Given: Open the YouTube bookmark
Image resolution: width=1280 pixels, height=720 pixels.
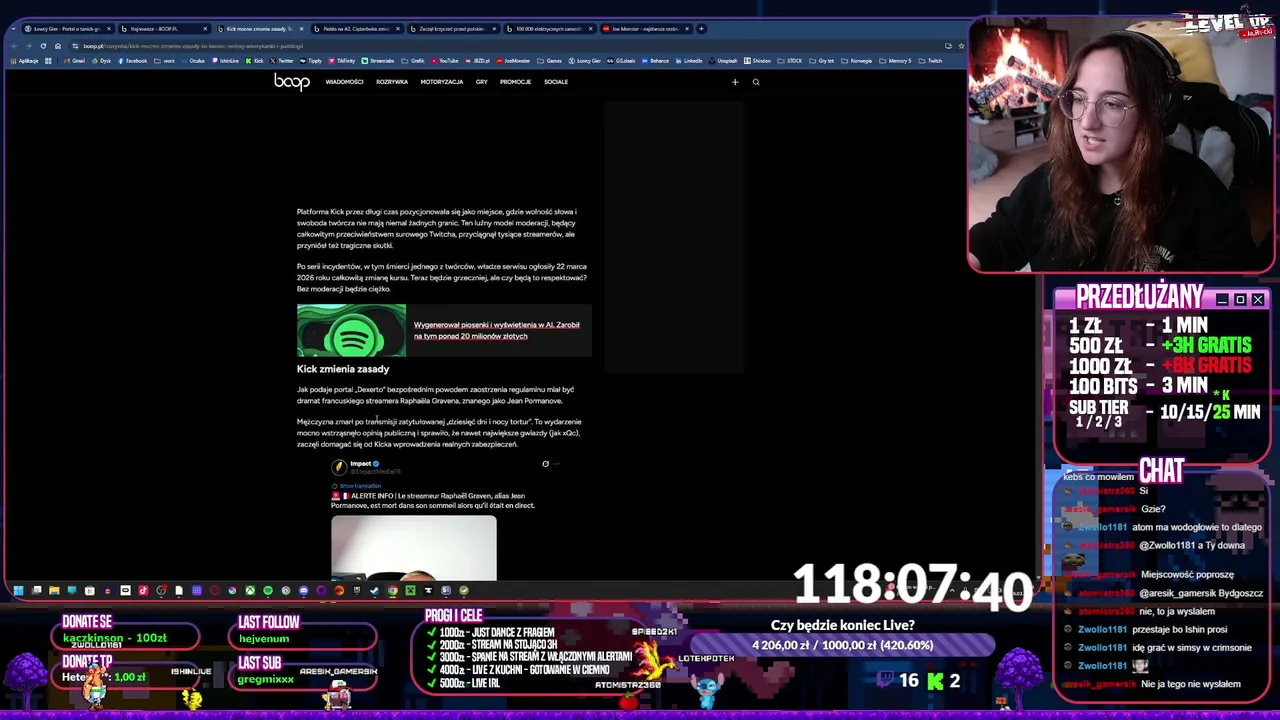Looking at the screenshot, I should click(444, 61).
